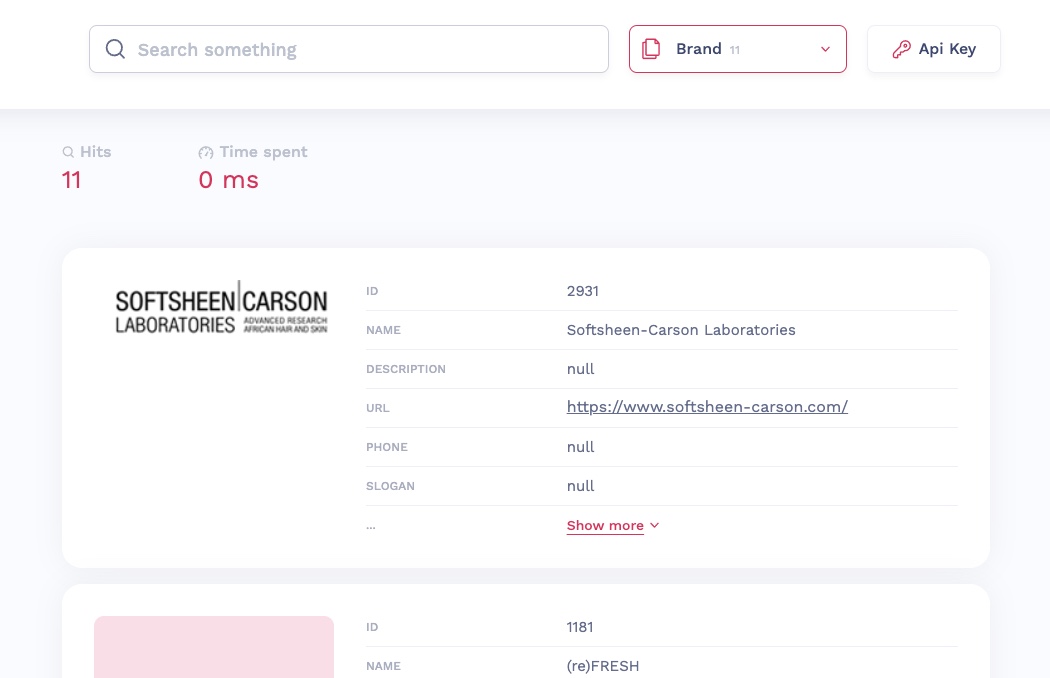1050x678 pixels.
Task: Focus the Search something input field
Action: tap(349, 49)
